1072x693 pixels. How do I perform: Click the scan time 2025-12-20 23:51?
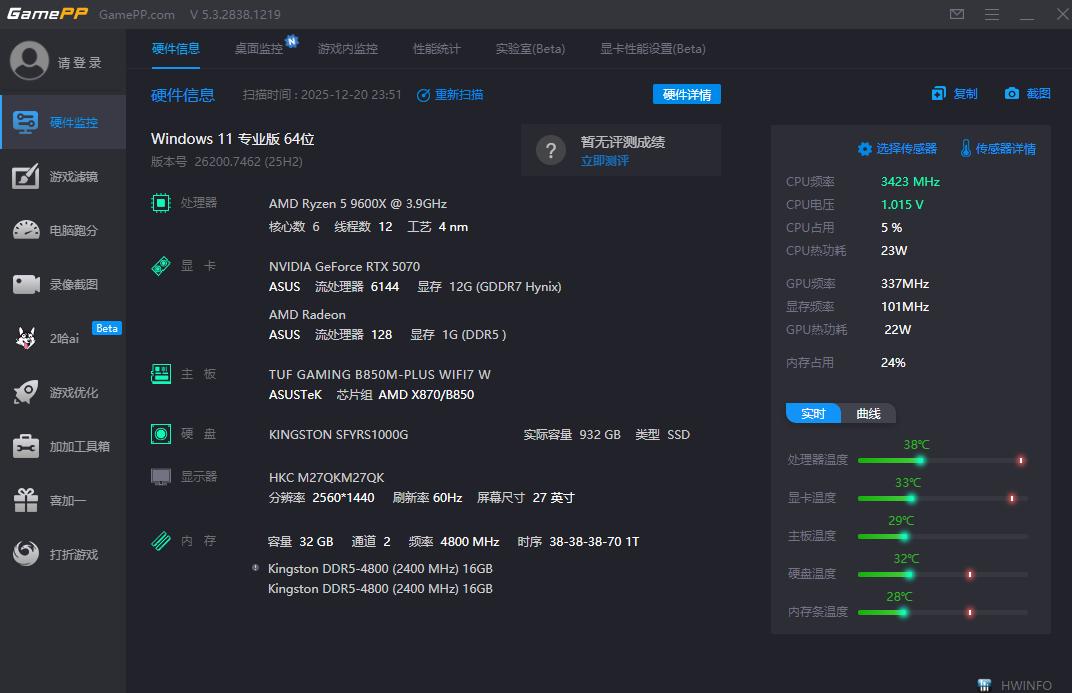click(351, 95)
